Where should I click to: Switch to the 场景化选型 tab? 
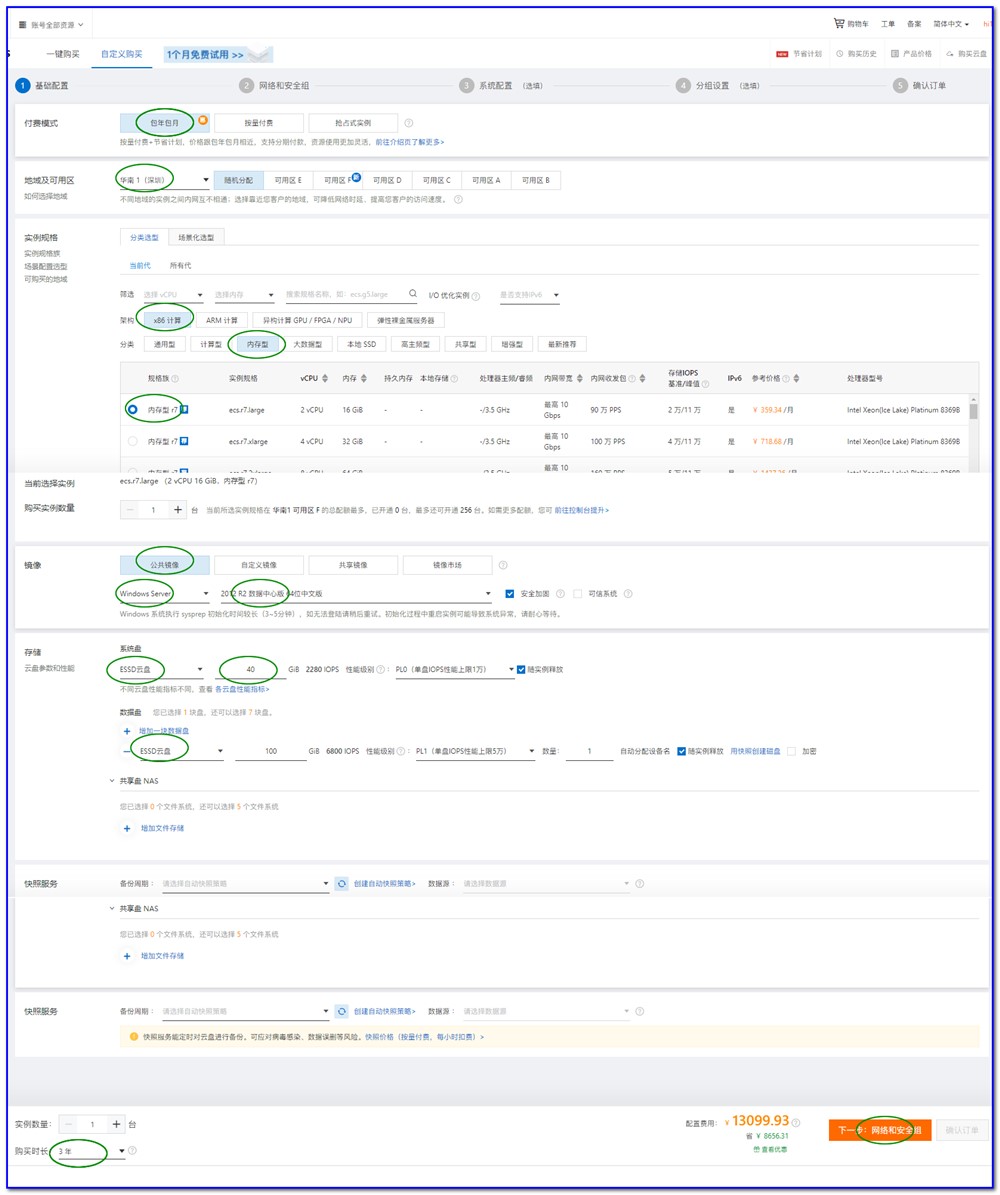coord(196,237)
